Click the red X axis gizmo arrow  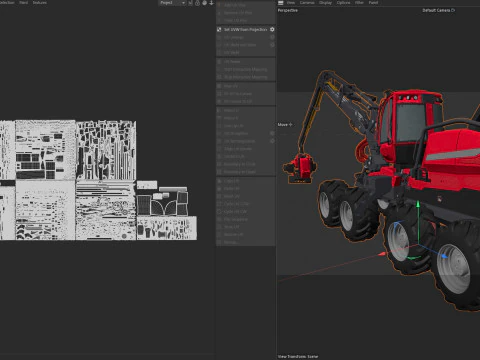click(x=383, y=254)
